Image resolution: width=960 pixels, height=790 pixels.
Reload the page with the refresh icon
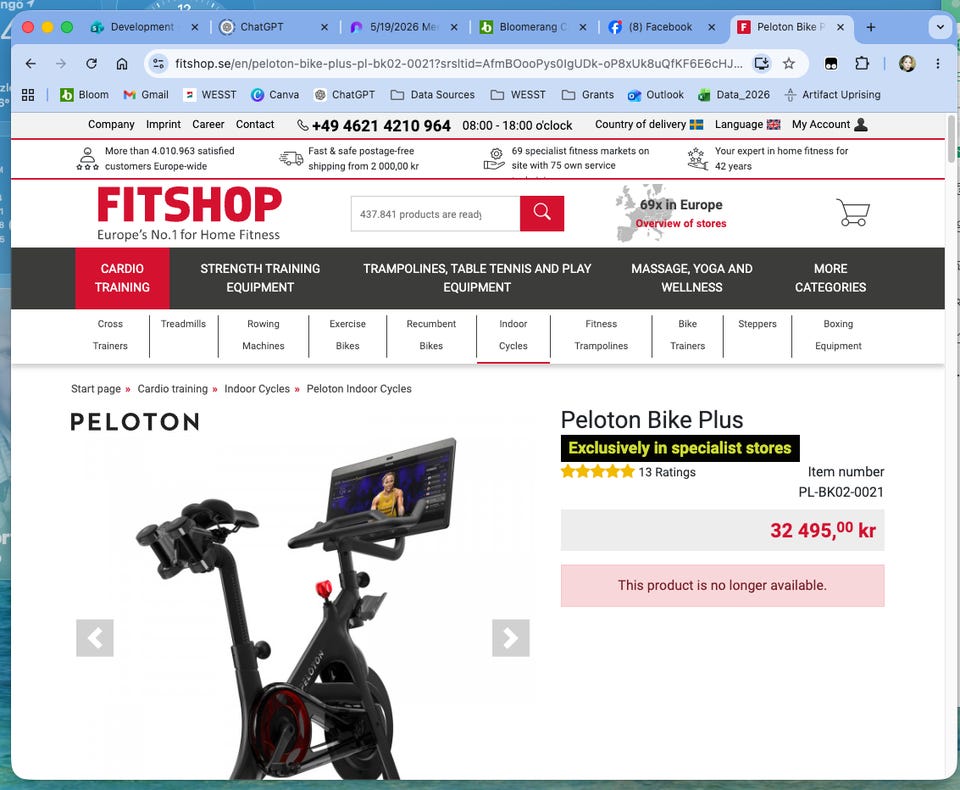pos(91,64)
